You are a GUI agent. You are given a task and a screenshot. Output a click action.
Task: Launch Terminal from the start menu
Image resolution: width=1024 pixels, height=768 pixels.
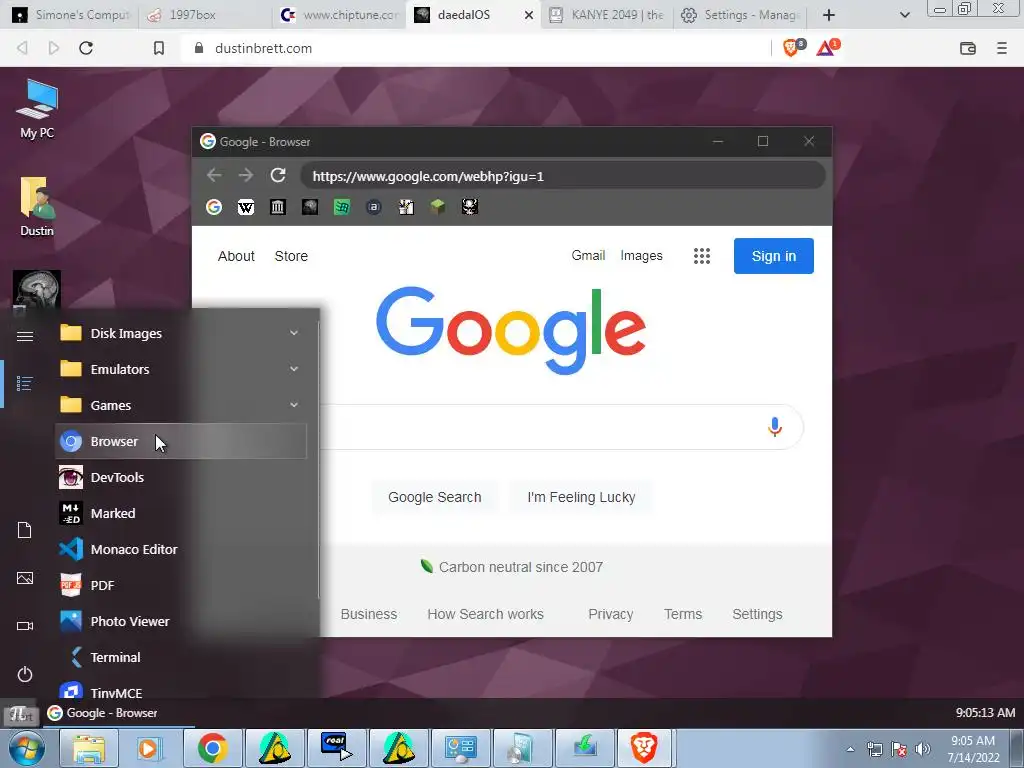[x=182, y=657]
